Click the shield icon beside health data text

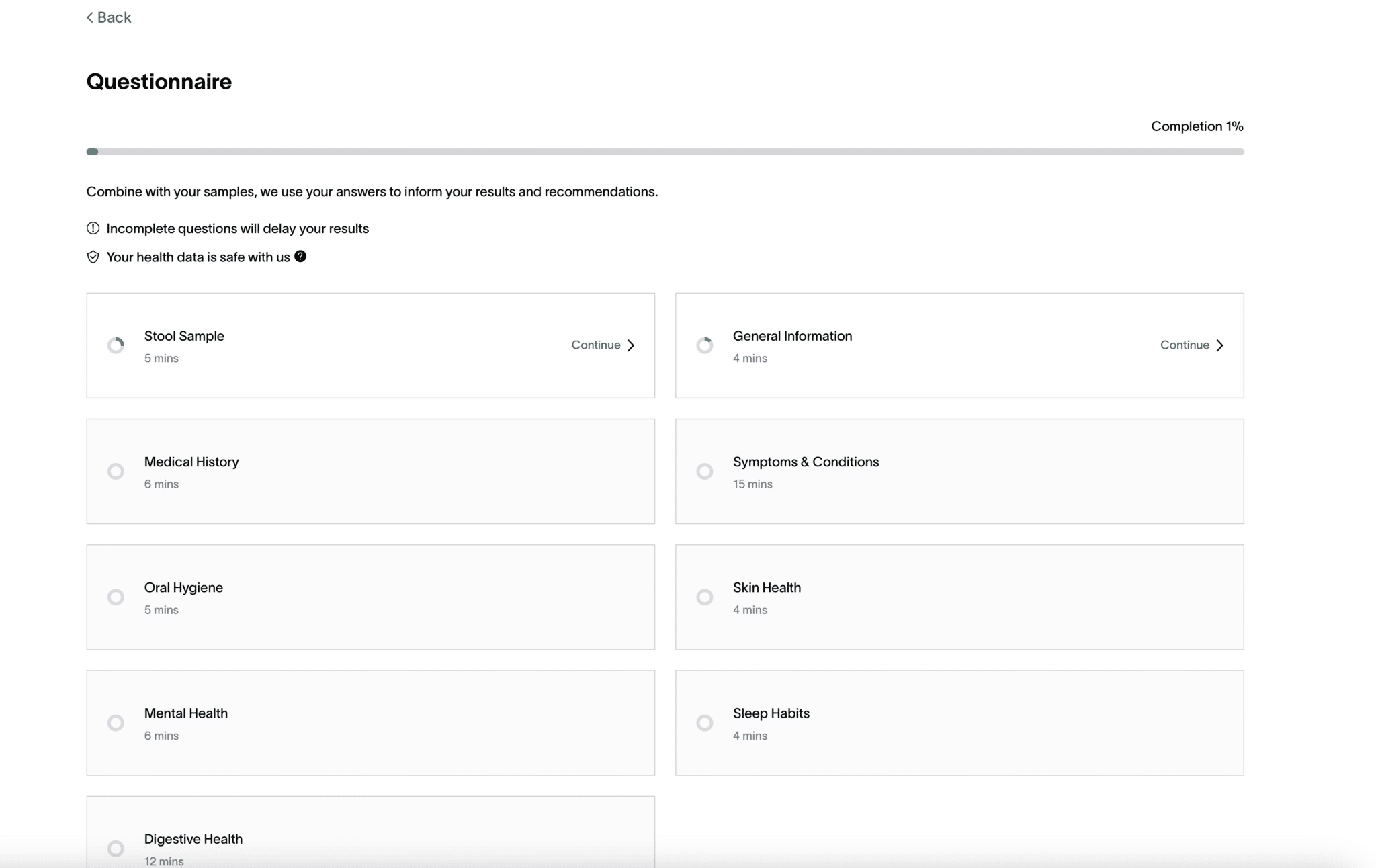93,257
